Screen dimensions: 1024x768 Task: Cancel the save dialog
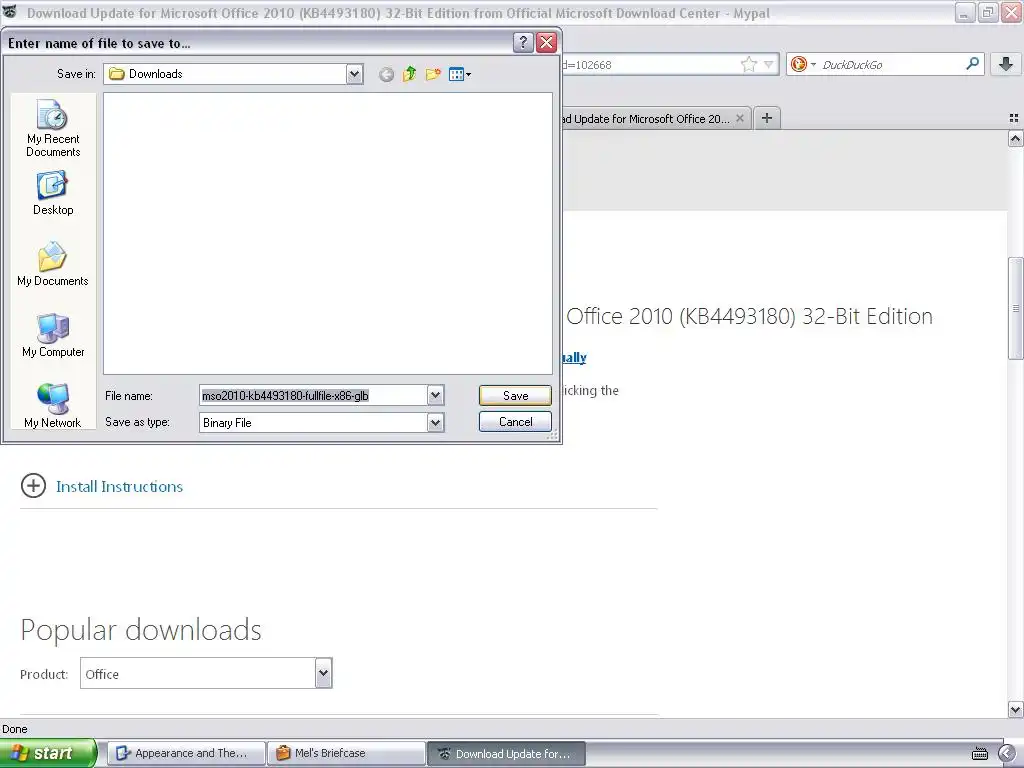pos(515,422)
